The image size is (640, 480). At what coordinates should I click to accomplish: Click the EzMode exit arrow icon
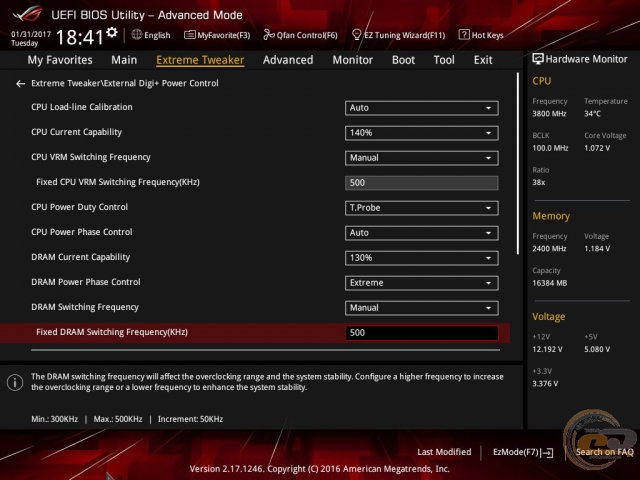coord(548,453)
